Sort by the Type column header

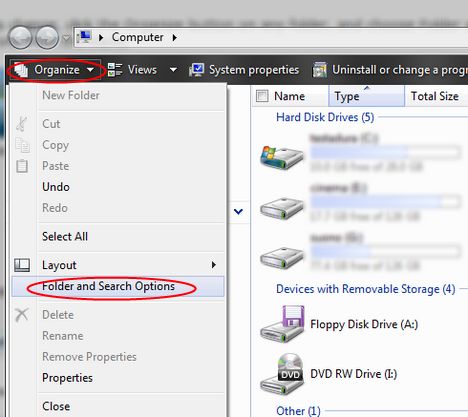point(366,96)
